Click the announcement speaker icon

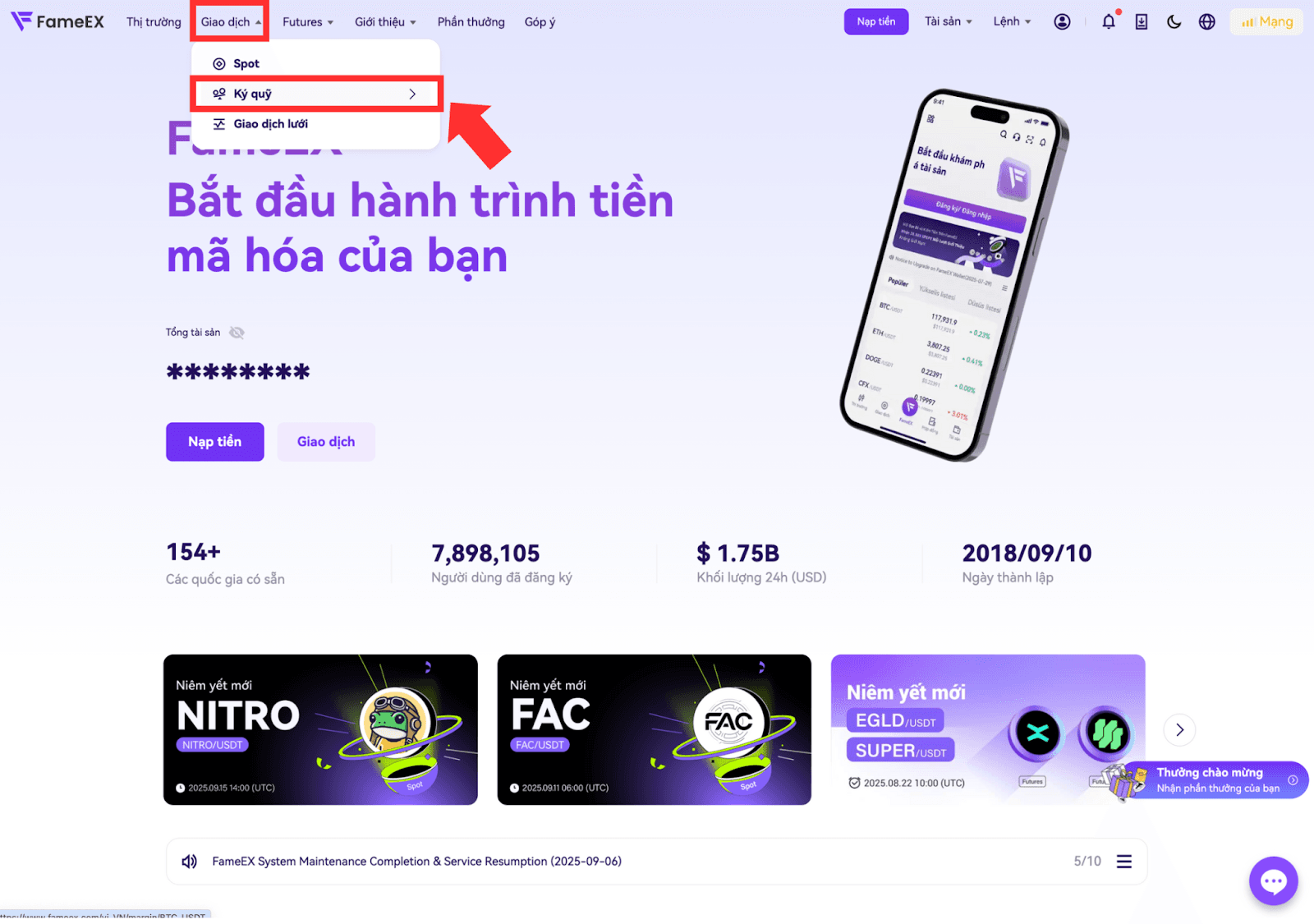190,861
